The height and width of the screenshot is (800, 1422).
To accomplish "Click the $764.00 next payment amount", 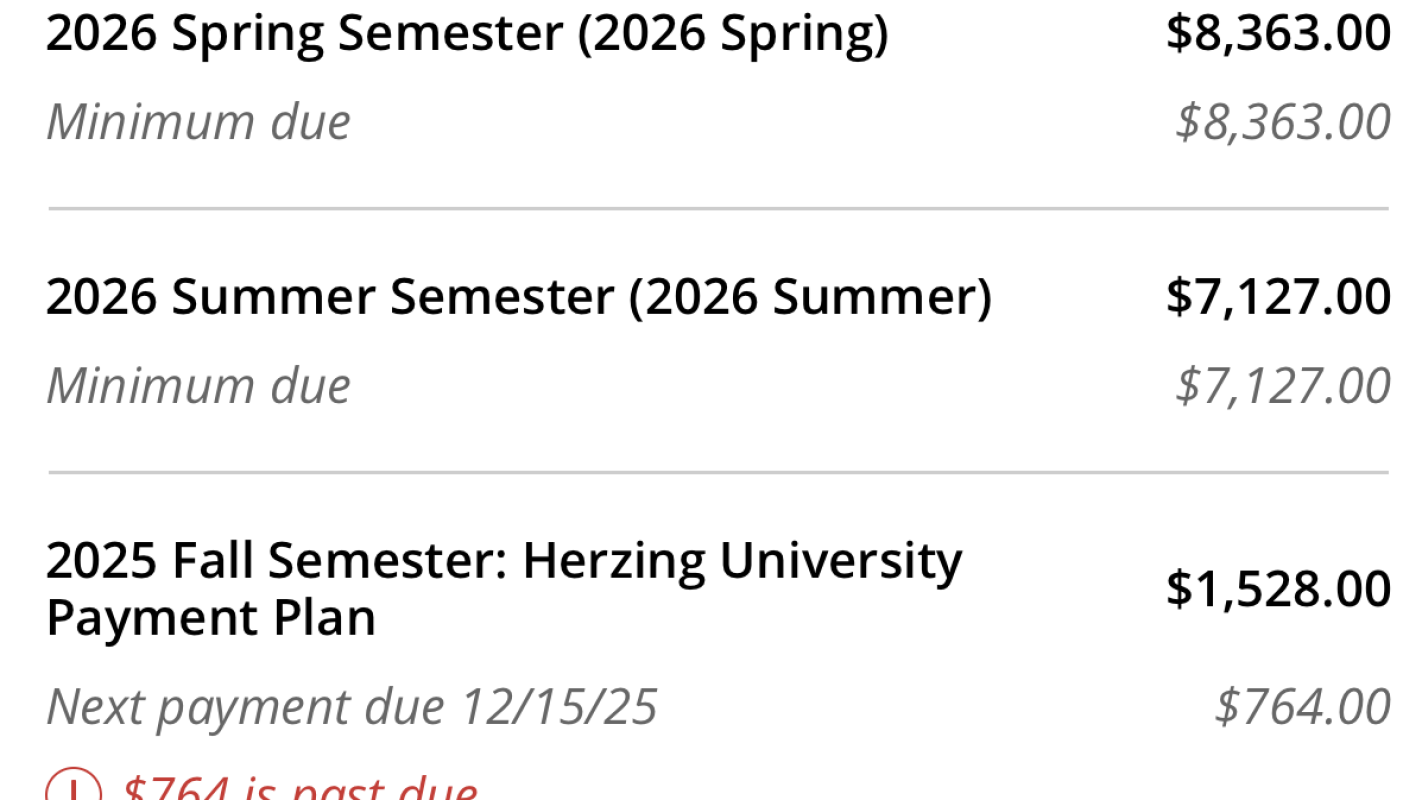I will coord(1303,707).
